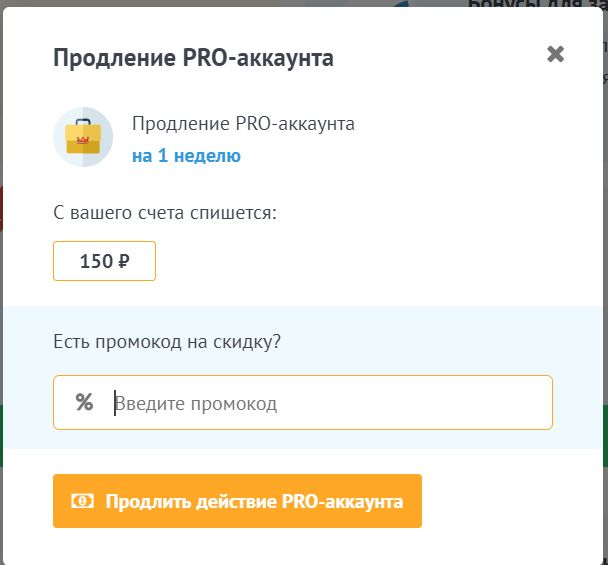The image size is (608, 565).
Task: Select the 150 ₽ amount box
Action: 104,261
